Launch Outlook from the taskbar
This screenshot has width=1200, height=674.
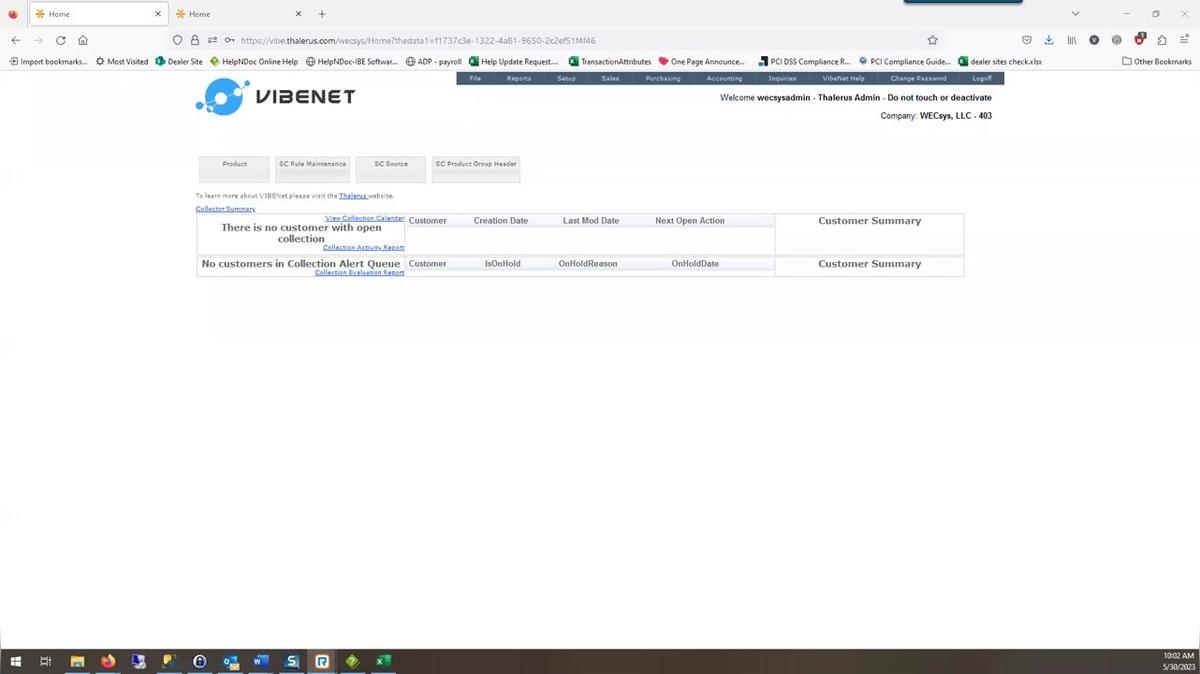[230, 661]
